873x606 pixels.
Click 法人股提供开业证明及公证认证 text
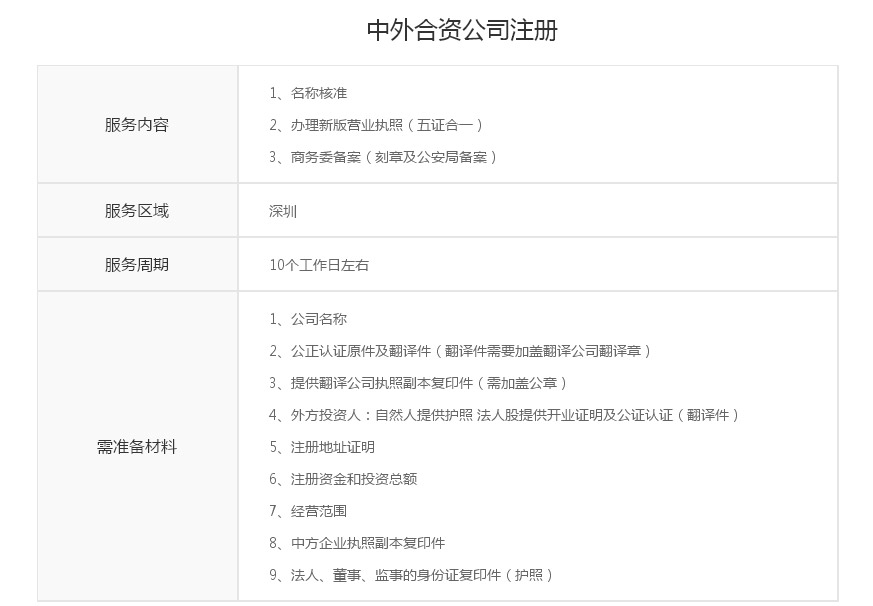pyautogui.click(x=575, y=415)
